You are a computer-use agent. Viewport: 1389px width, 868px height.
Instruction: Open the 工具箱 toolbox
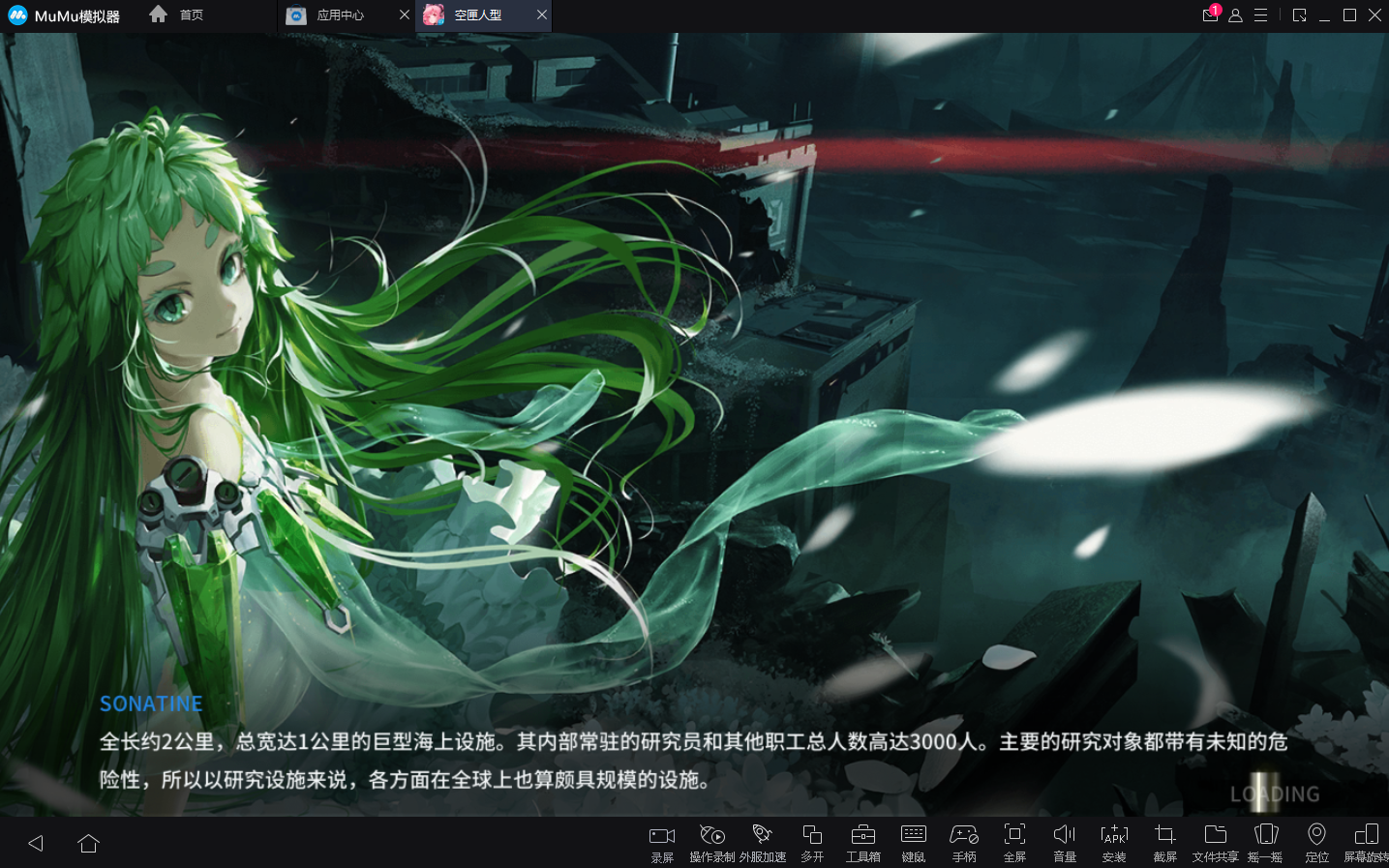pyautogui.click(x=863, y=843)
